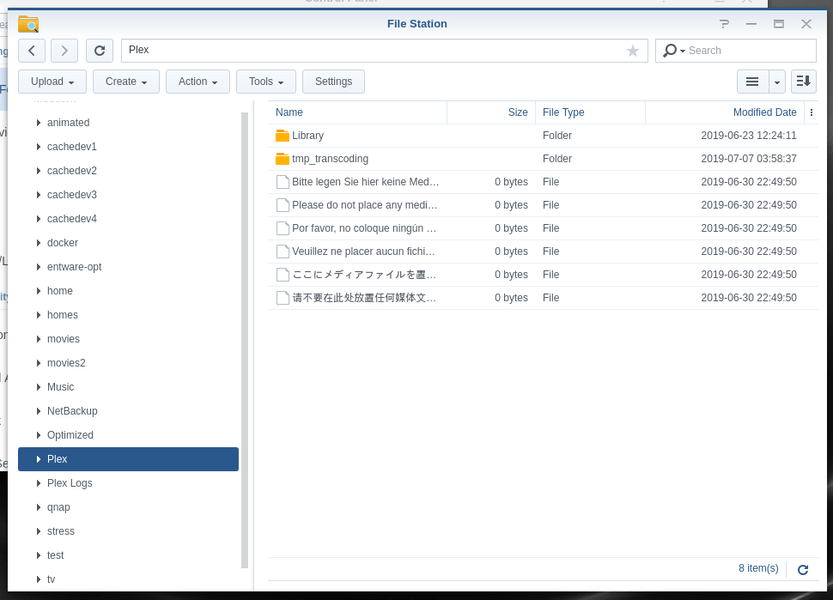Reload the folder using the toolbar refresh button
833x600 pixels.
[x=99, y=50]
